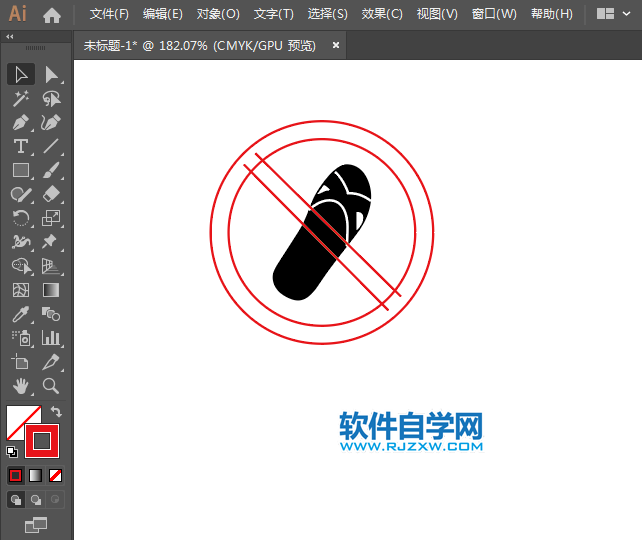Select the Shape Builder tool
This screenshot has height=540, width=642.
[x=21, y=266]
